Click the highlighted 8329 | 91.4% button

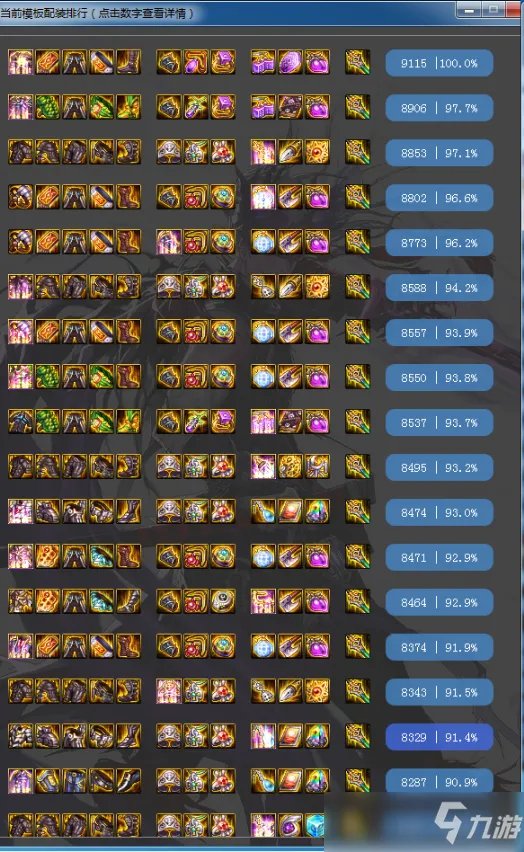tap(439, 737)
